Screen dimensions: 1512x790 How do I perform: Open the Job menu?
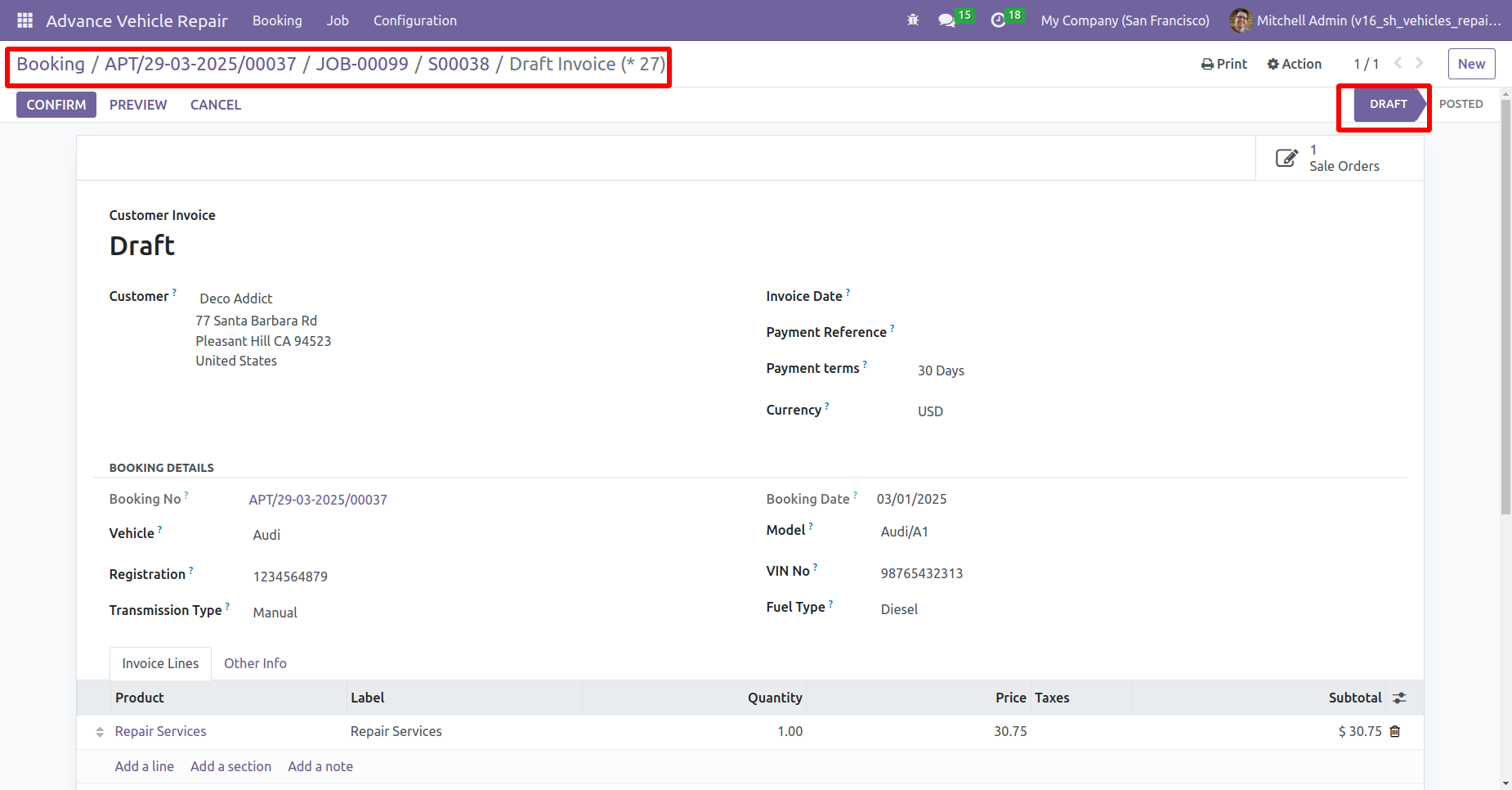point(338,20)
